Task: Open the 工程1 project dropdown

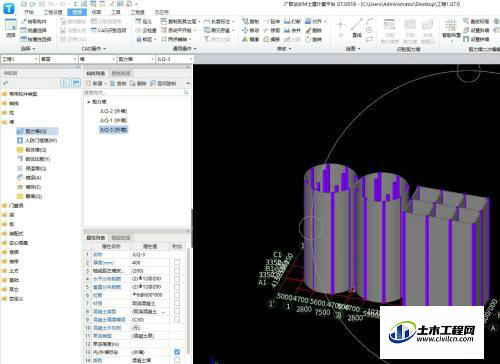Action: click(20, 59)
